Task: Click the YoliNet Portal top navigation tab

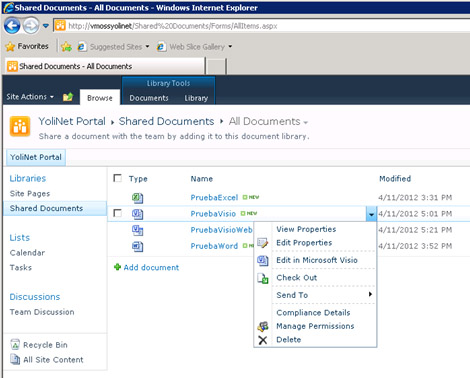Action: coord(36,157)
